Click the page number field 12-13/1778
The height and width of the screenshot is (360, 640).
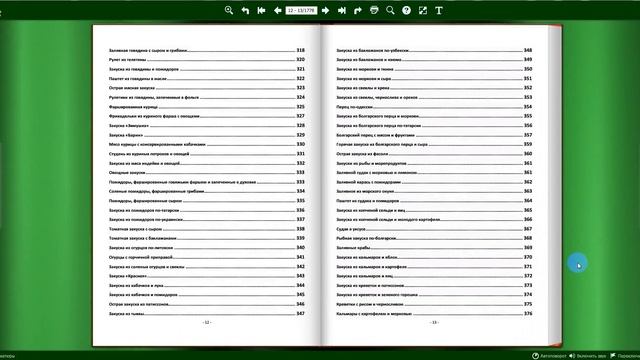click(301, 11)
